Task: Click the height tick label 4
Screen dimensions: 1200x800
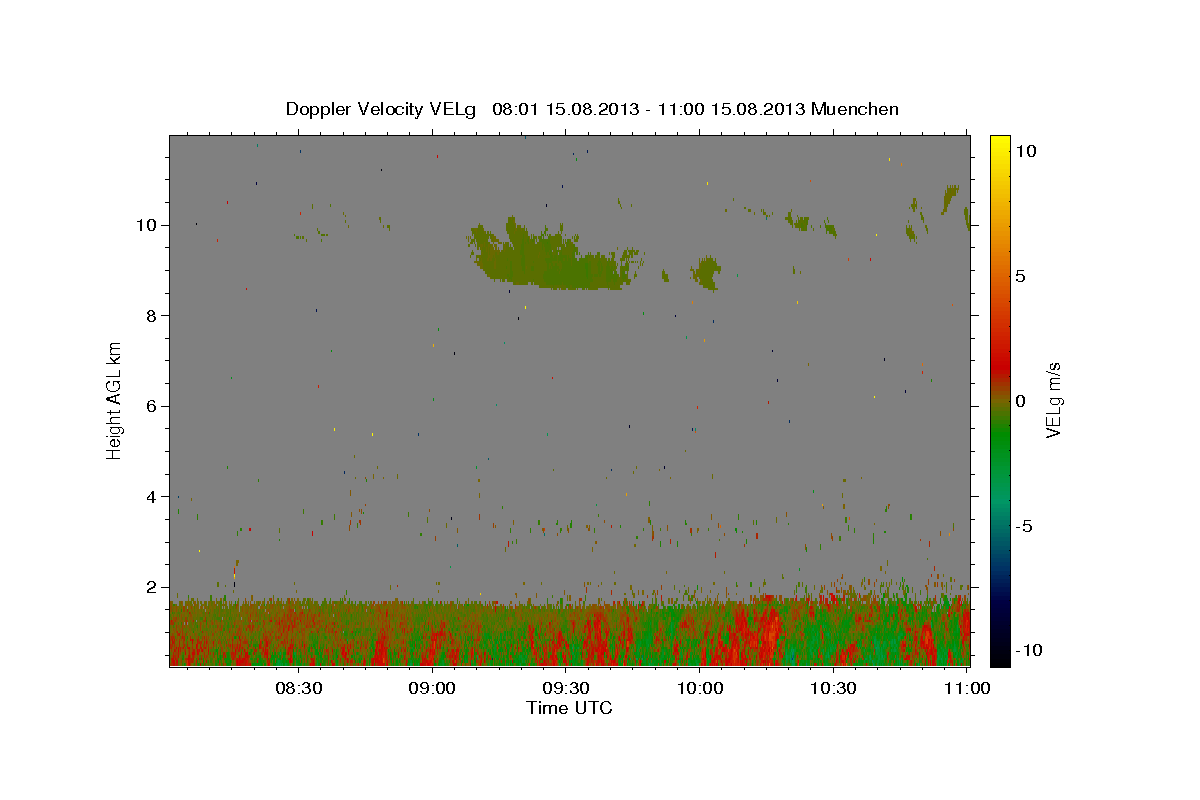Action: click(x=152, y=497)
